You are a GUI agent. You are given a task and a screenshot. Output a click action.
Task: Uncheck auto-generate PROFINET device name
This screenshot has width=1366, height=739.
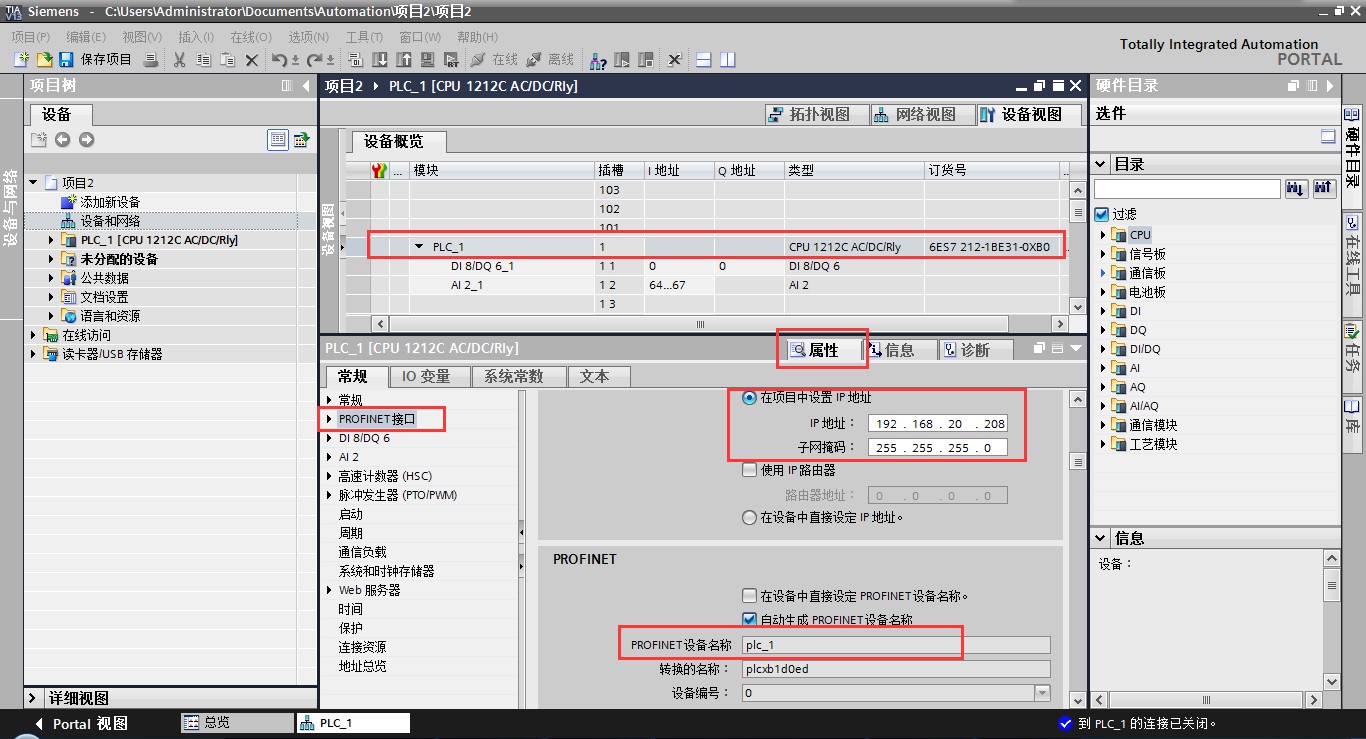(749, 620)
